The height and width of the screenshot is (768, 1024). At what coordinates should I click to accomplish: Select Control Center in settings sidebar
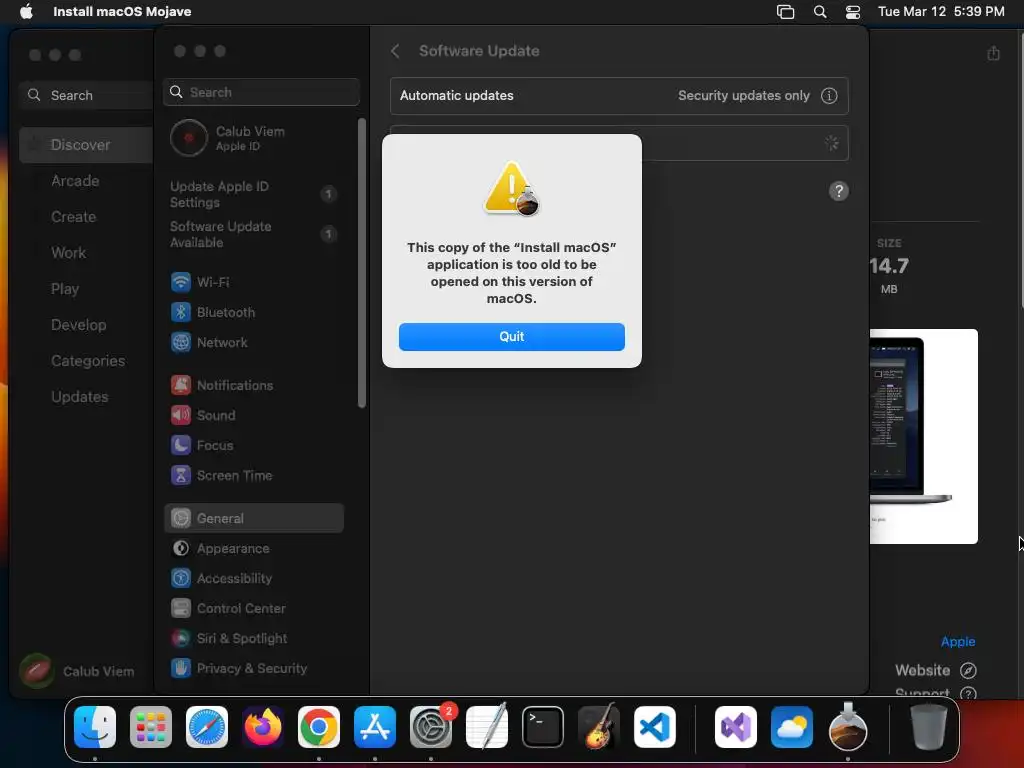pyautogui.click(x=255, y=608)
